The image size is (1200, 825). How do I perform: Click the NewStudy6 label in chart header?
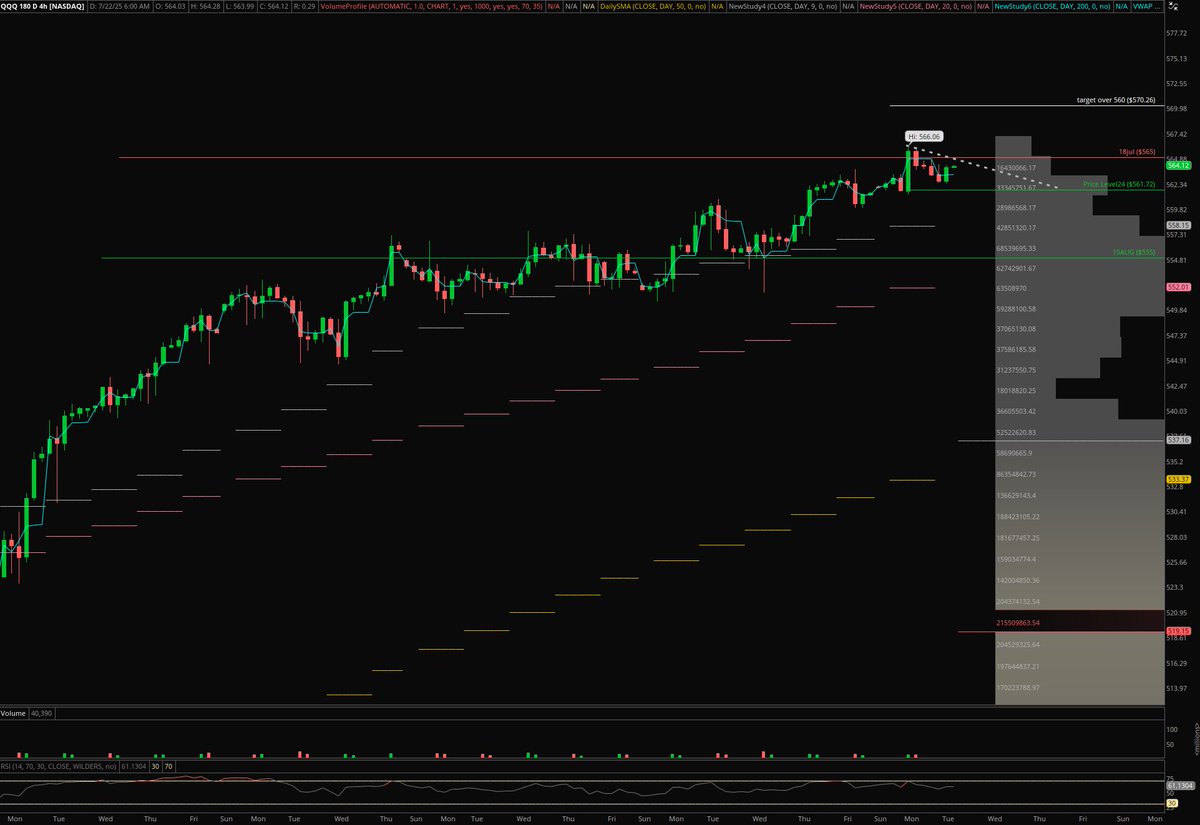click(x=1054, y=6)
